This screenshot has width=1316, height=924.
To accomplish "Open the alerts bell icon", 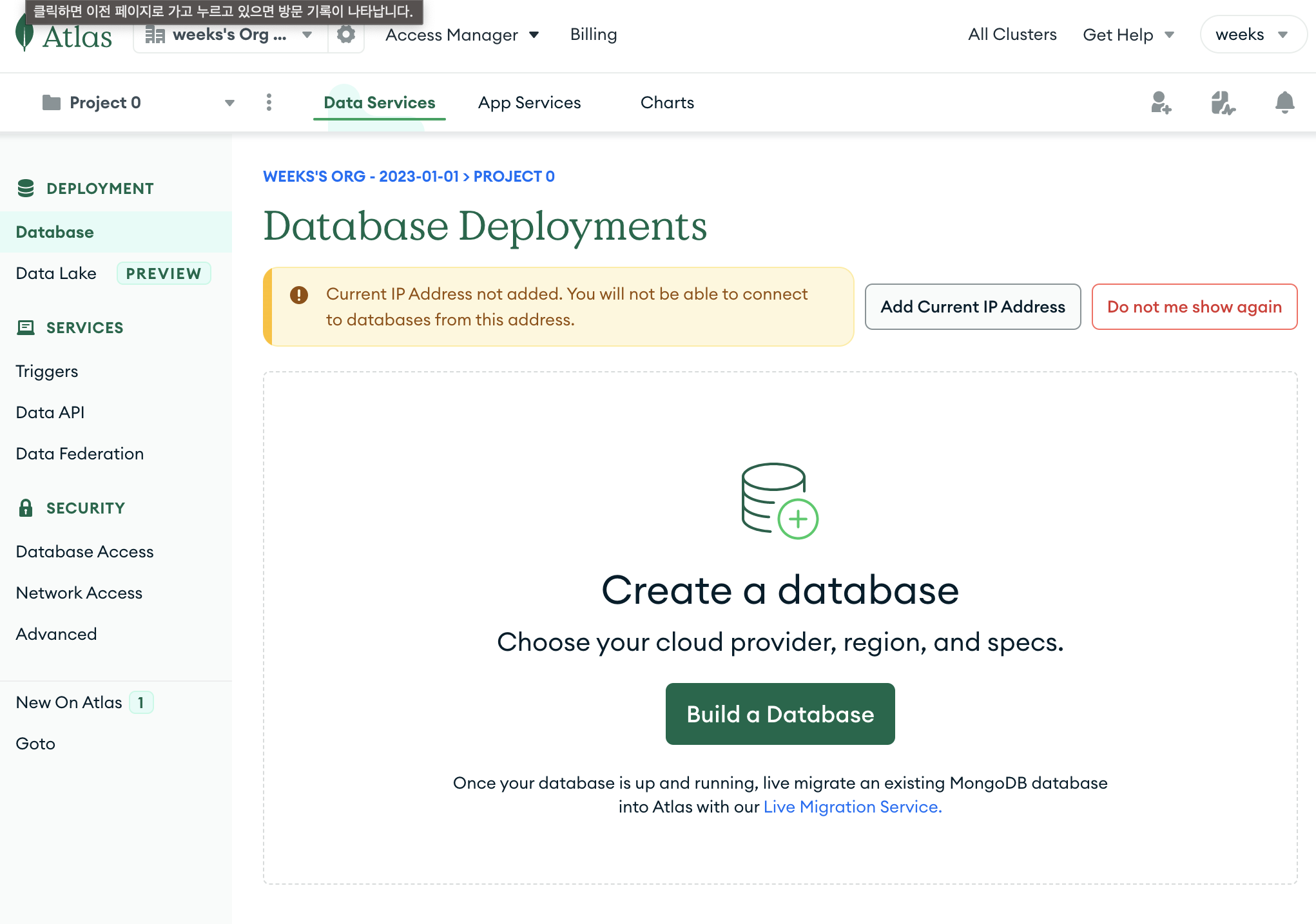I will point(1284,102).
